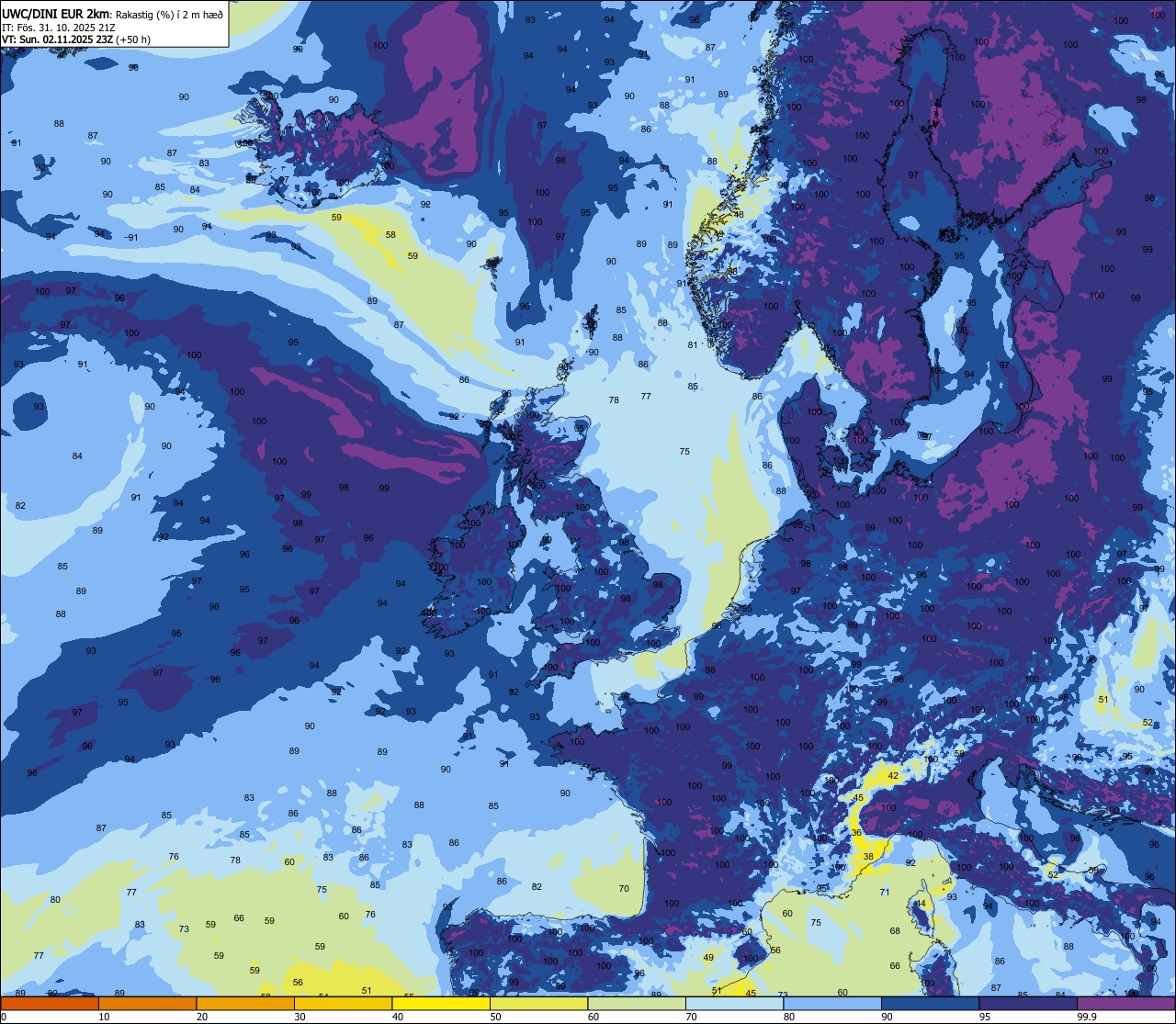
Task: Click the humidity value 58 south of Iceland
Action: click(x=390, y=235)
